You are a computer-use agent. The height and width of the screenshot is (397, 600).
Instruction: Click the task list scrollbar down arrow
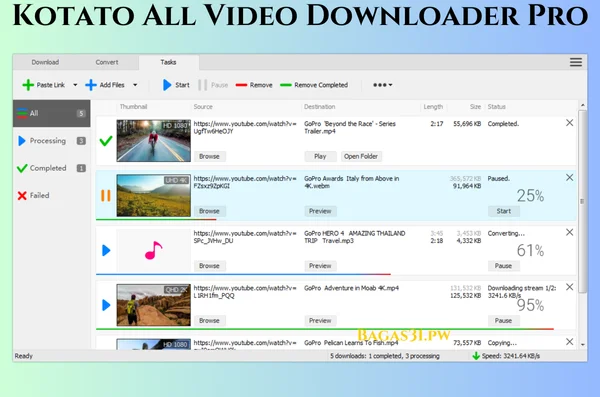(x=582, y=344)
